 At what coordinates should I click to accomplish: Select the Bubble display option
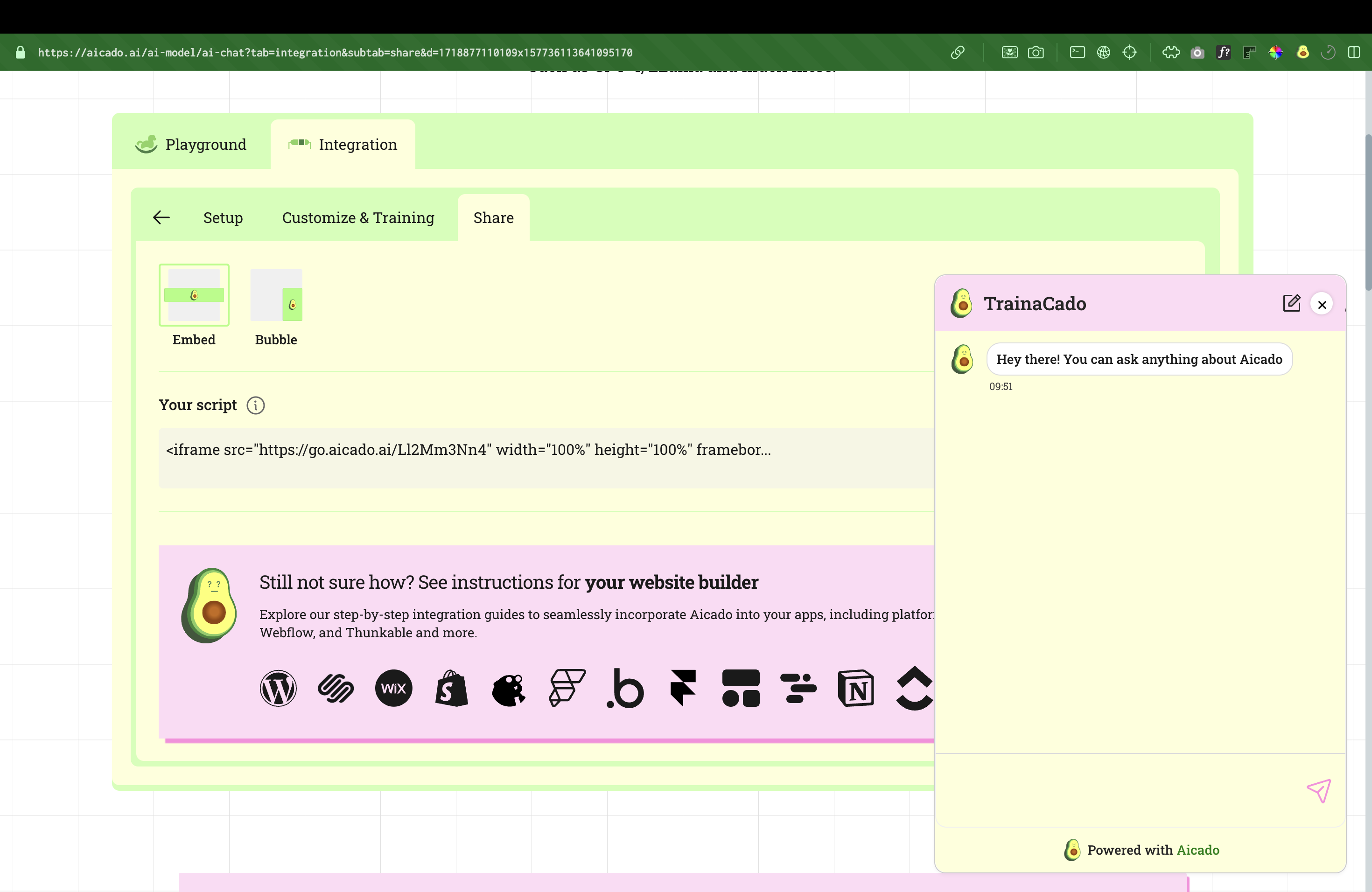(x=276, y=296)
